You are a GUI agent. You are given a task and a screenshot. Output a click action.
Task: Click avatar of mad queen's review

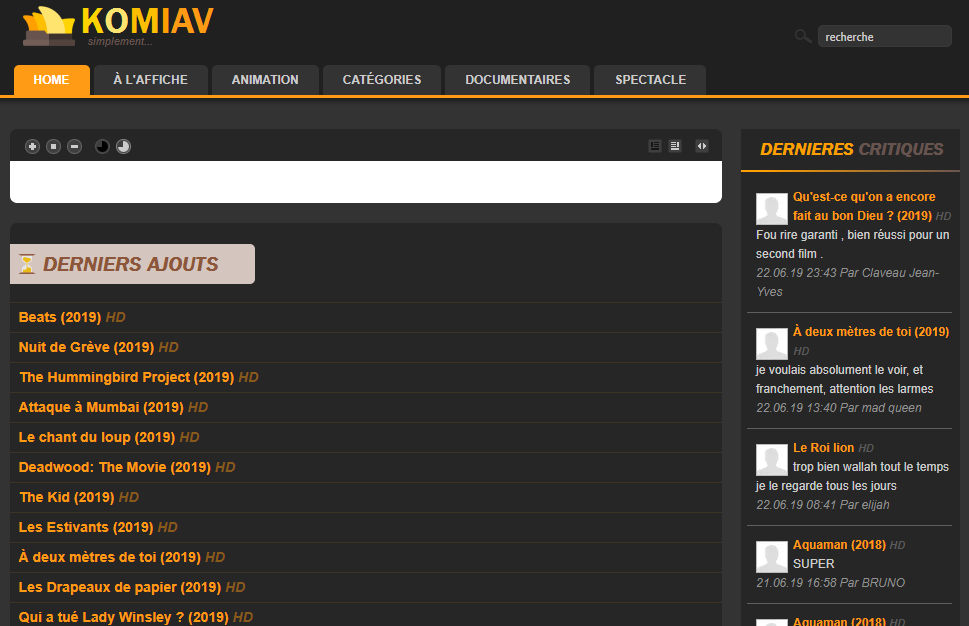[772, 343]
